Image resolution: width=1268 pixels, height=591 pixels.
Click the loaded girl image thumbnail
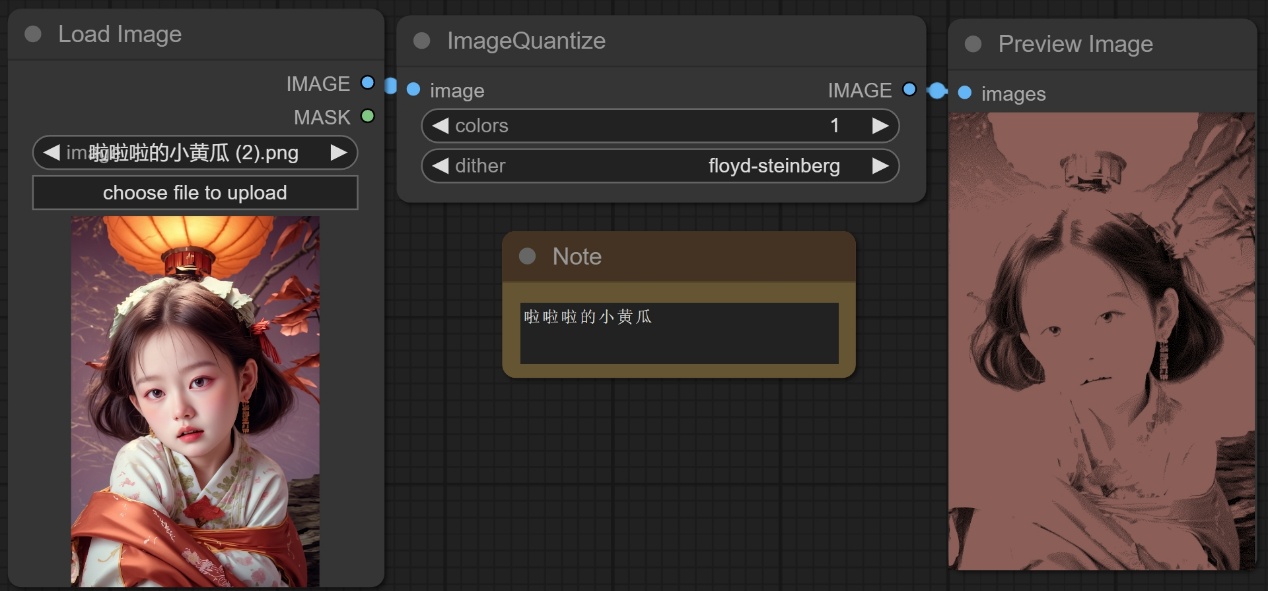coord(195,400)
